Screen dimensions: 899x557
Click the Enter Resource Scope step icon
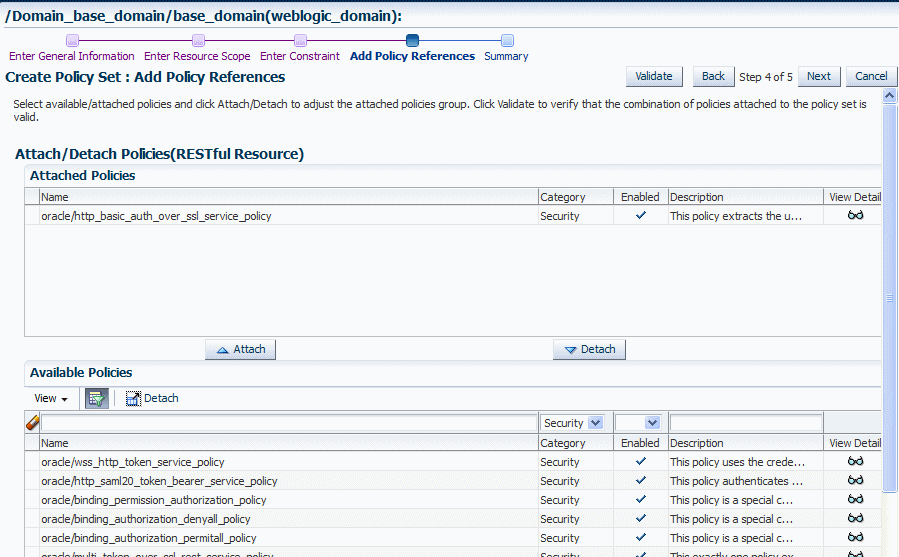point(198,40)
